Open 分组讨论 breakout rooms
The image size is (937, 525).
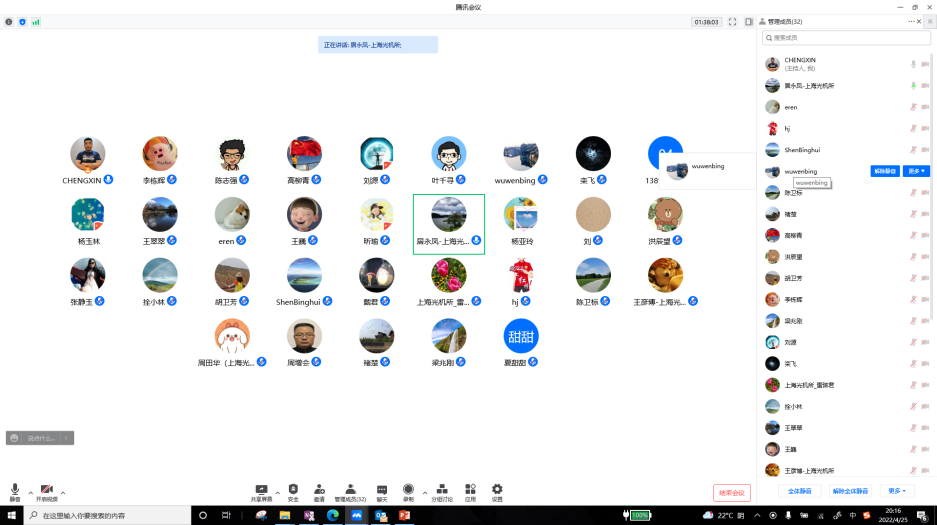click(442, 492)
